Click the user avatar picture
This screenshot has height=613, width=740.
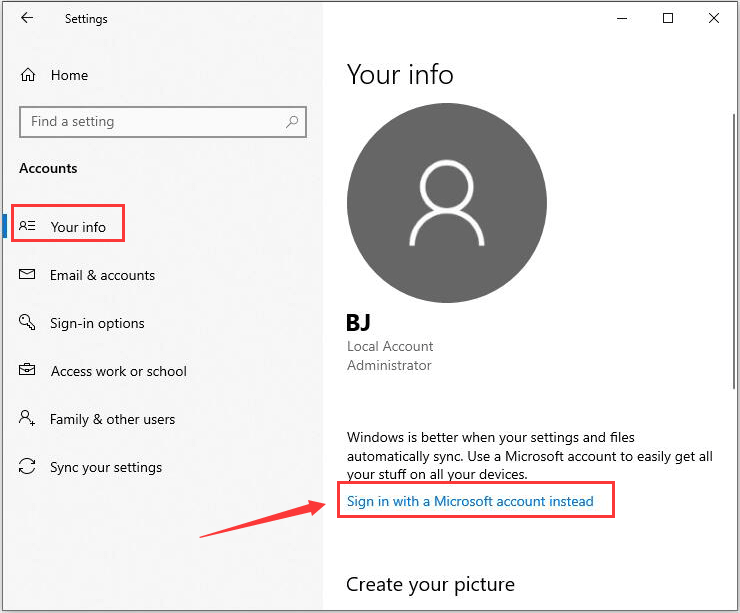pos(447,203)
